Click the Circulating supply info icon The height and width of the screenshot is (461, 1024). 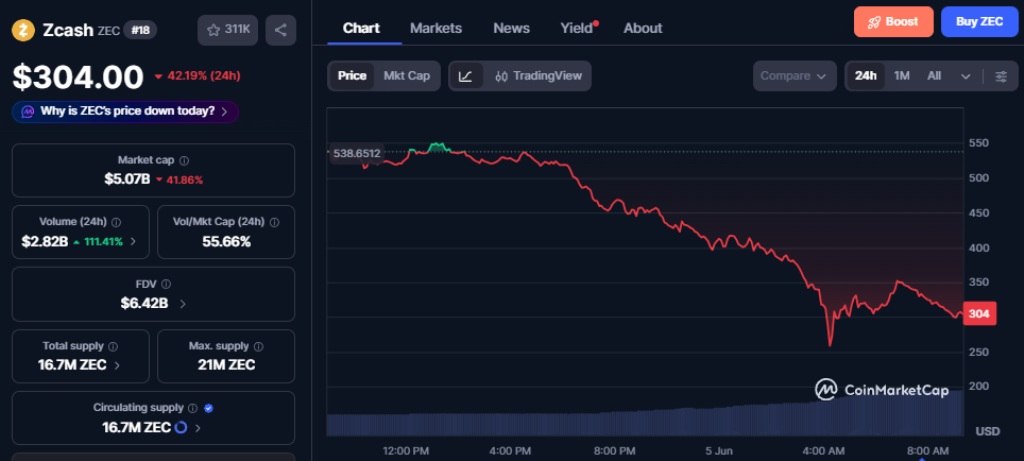click(193, 408)
